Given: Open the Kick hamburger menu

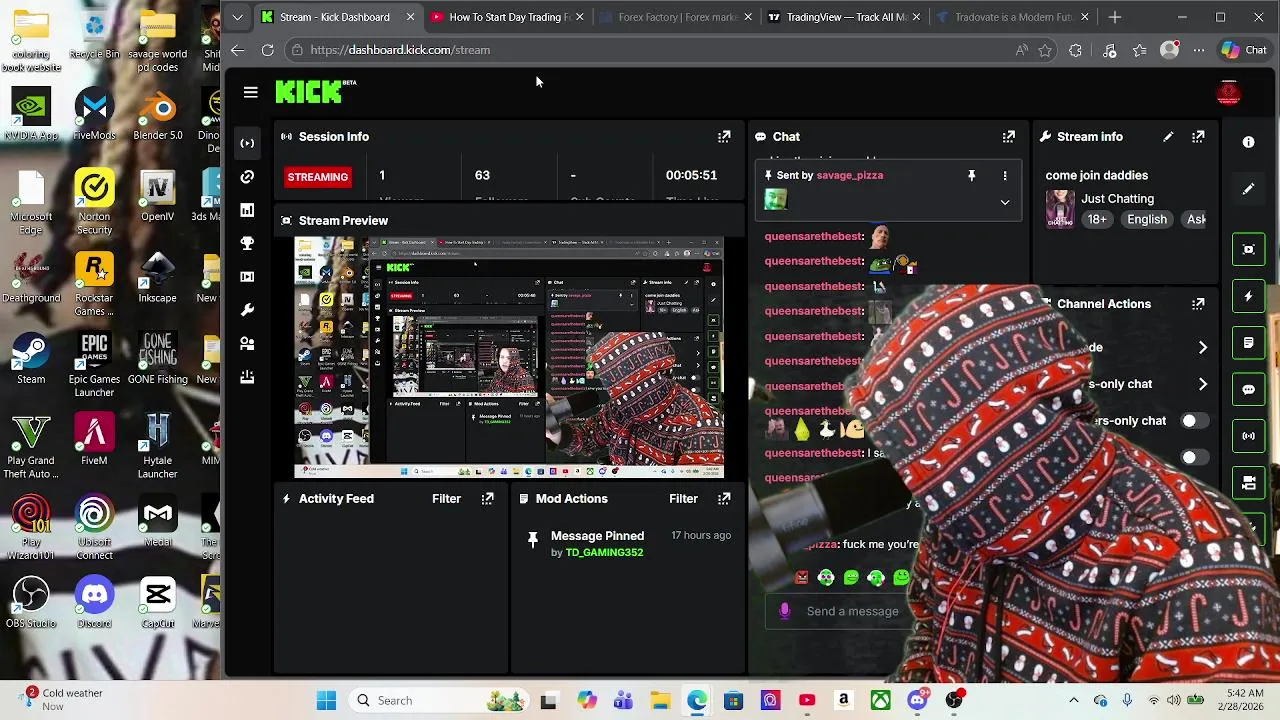Looking at the screenshot, I should click(x=250, y=92).
